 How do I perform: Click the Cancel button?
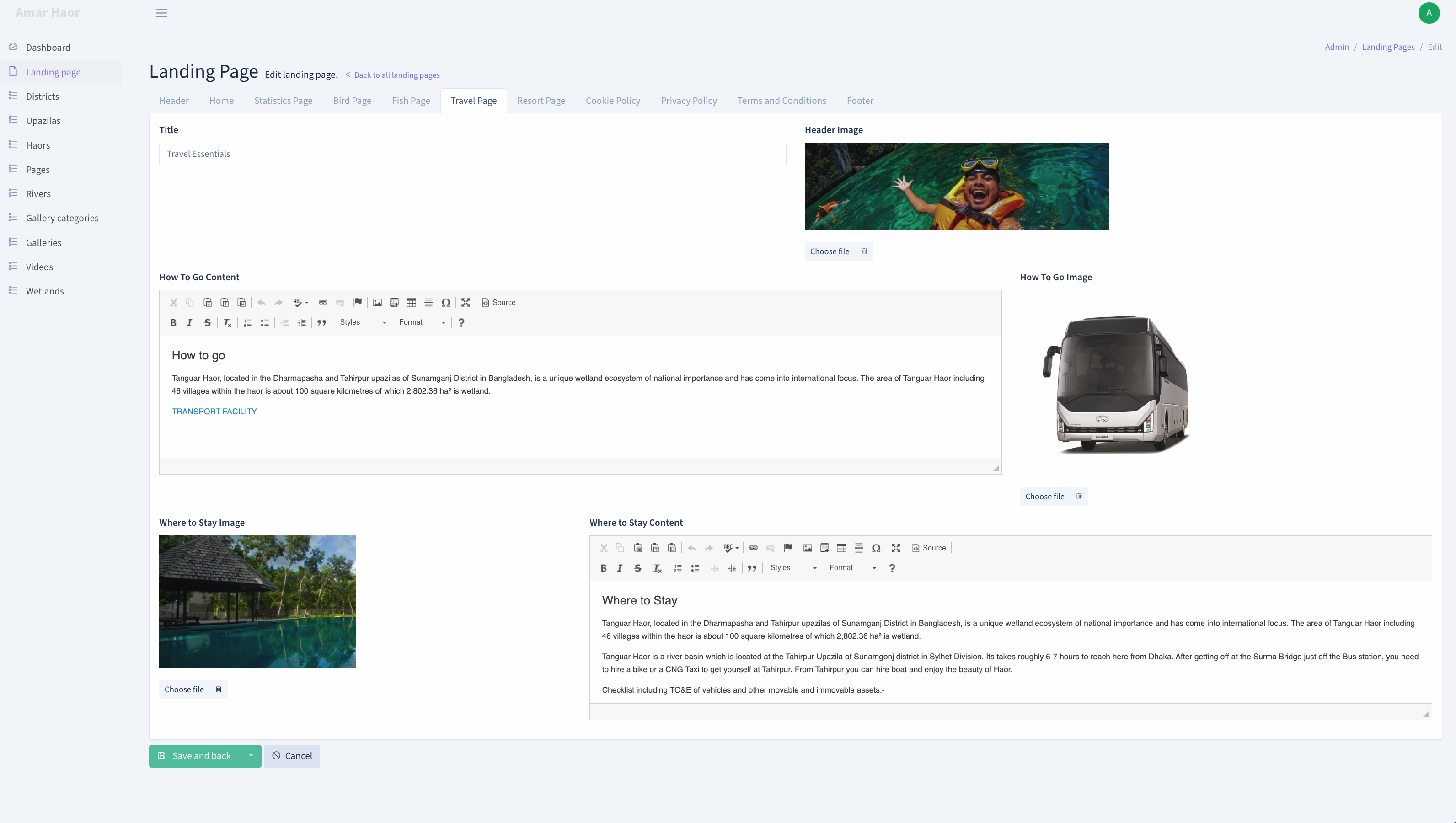292,756
